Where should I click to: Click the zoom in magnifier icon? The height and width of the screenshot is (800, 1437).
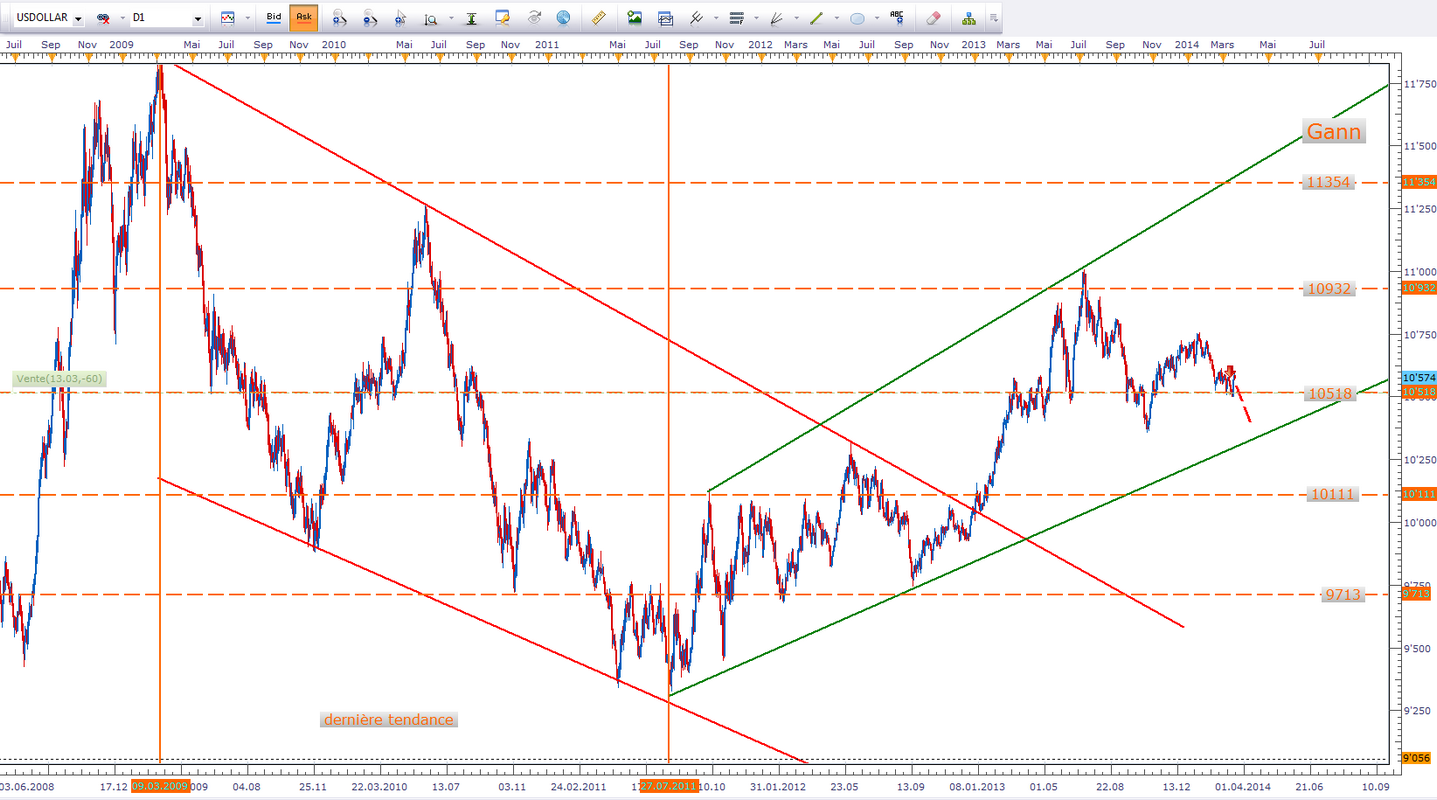(x=340, y=18)
